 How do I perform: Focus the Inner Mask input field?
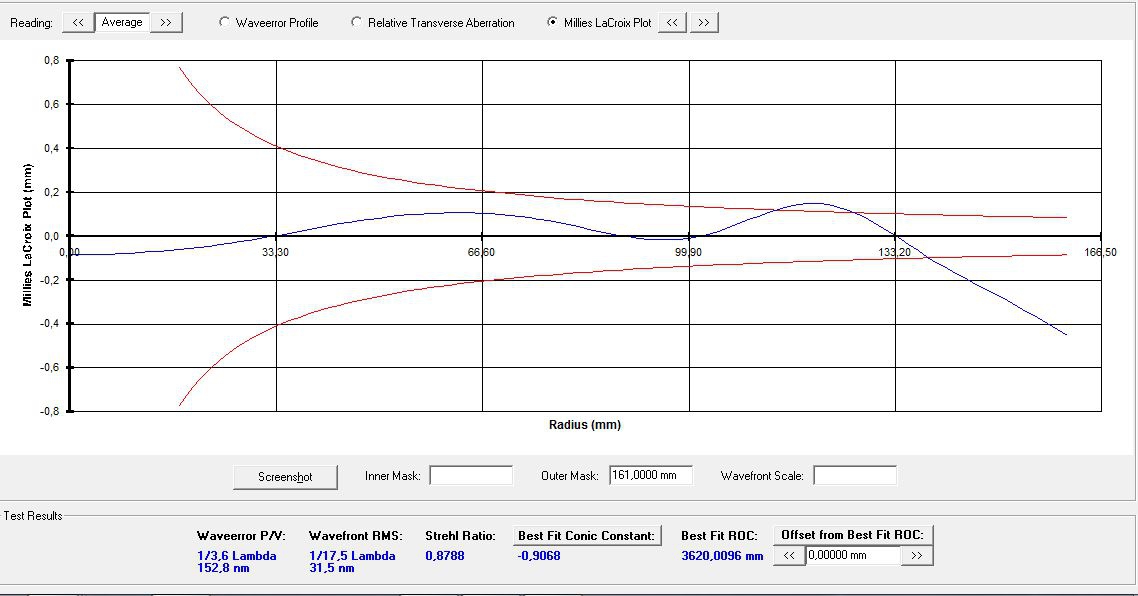(x=471, y=475)
